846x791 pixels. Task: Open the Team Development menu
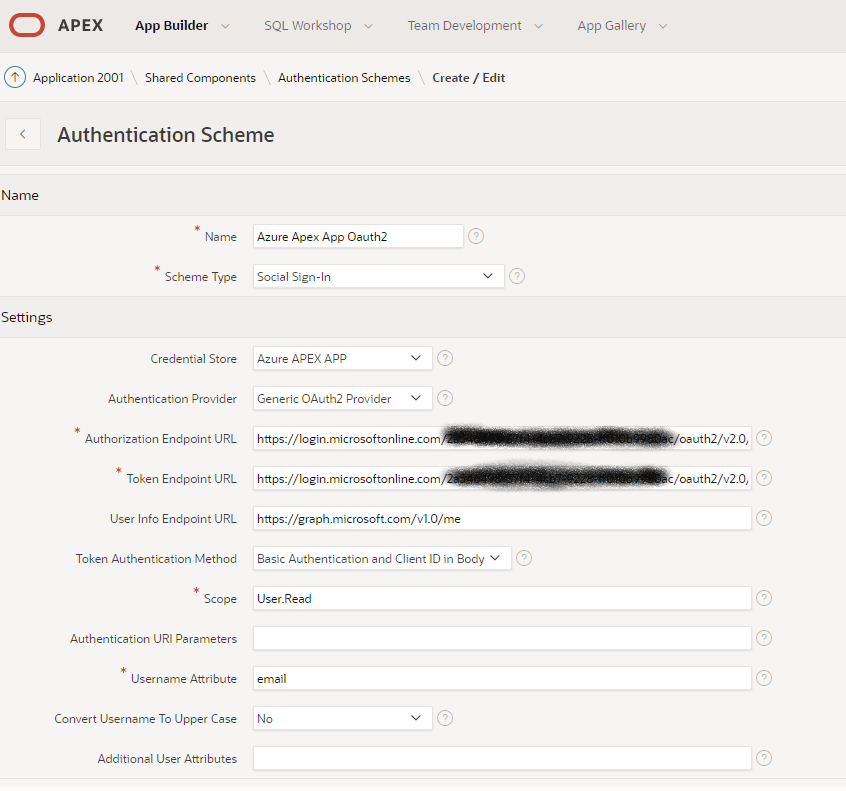(475, 26)
